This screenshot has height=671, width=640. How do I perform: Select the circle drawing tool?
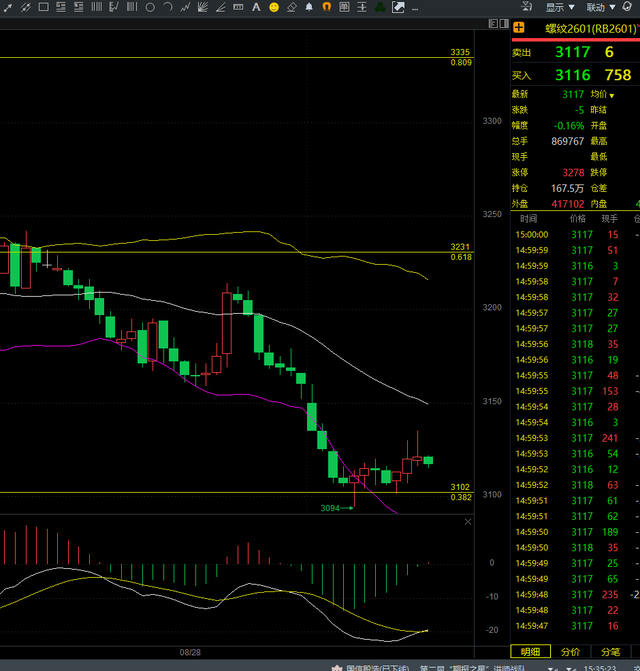tap(150, 7)
